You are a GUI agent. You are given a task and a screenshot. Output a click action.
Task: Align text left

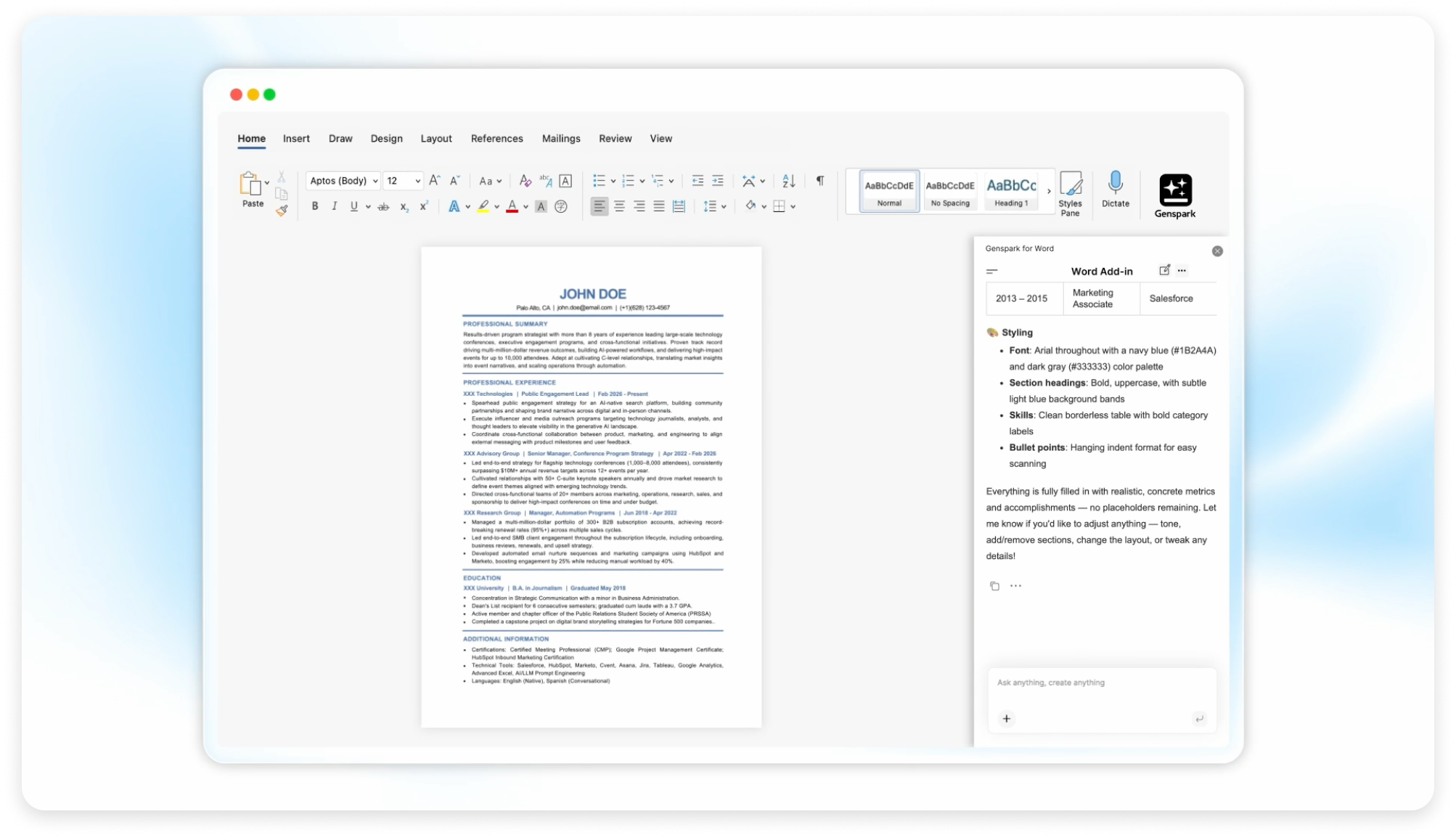[599, 207]
